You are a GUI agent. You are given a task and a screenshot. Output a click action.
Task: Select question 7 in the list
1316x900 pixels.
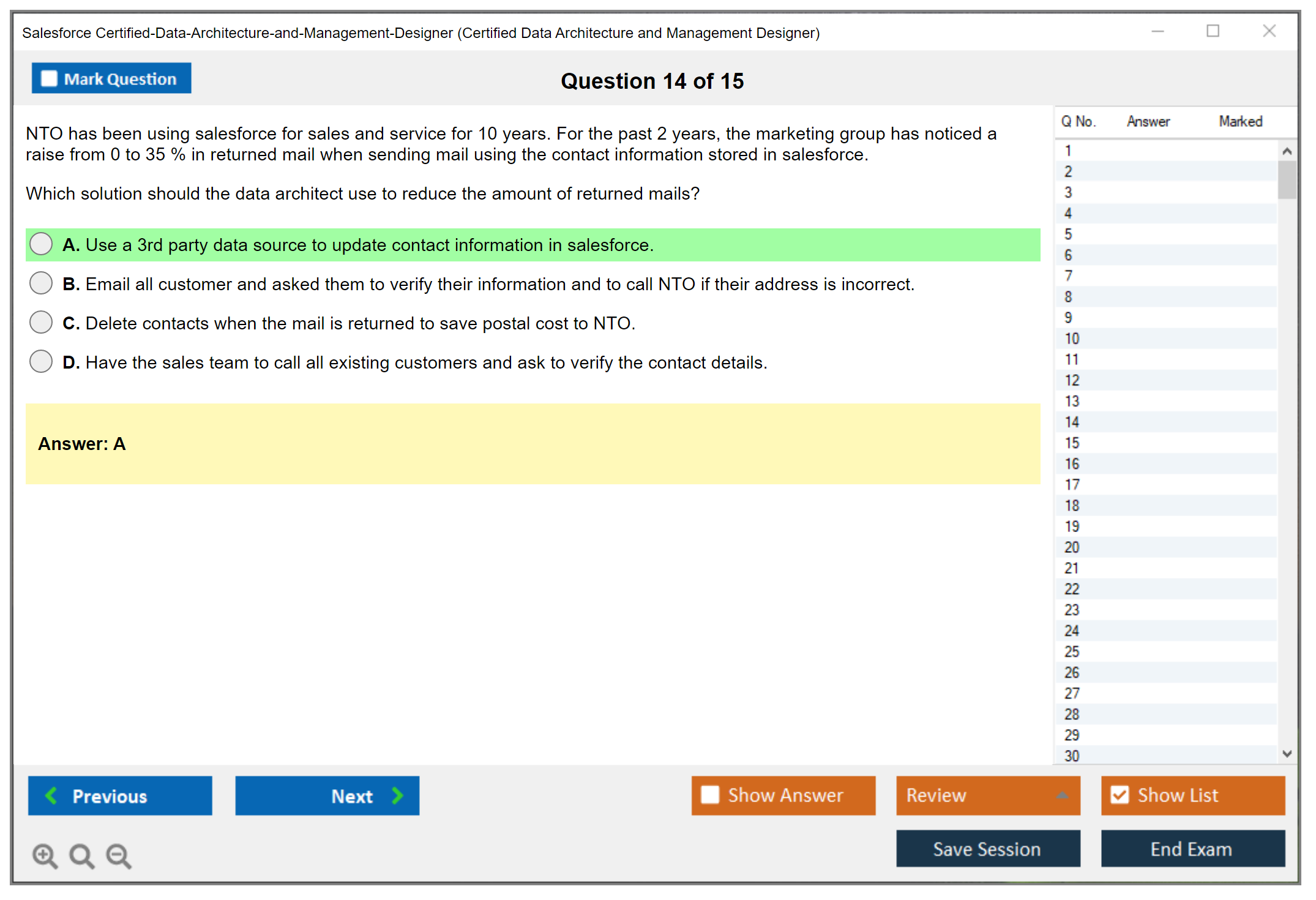(x=1068, y=276)
